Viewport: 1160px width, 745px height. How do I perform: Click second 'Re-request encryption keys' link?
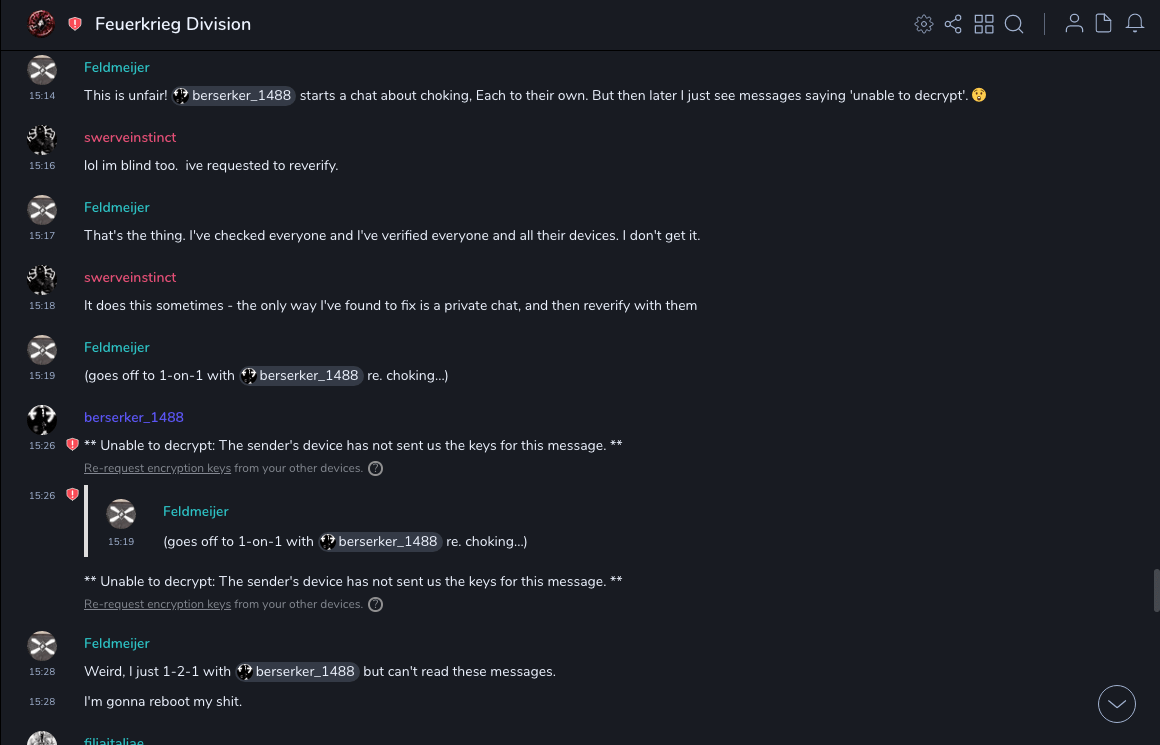157,604
